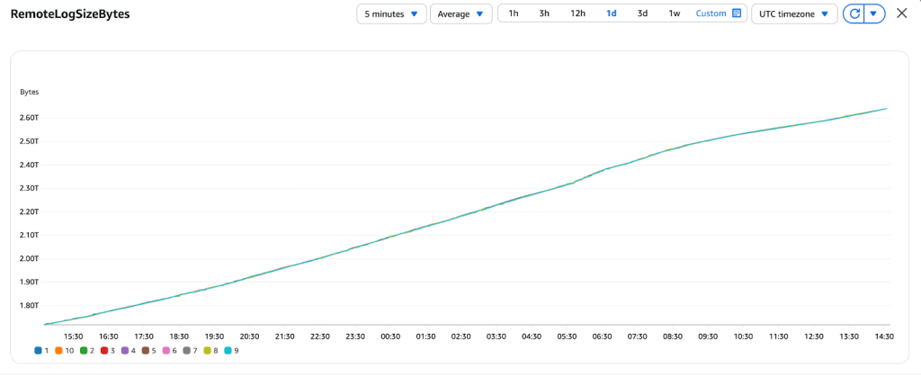Click the 00:30 x-axis label
This screenshot has height=377, width=921.
tap(391, 336)
